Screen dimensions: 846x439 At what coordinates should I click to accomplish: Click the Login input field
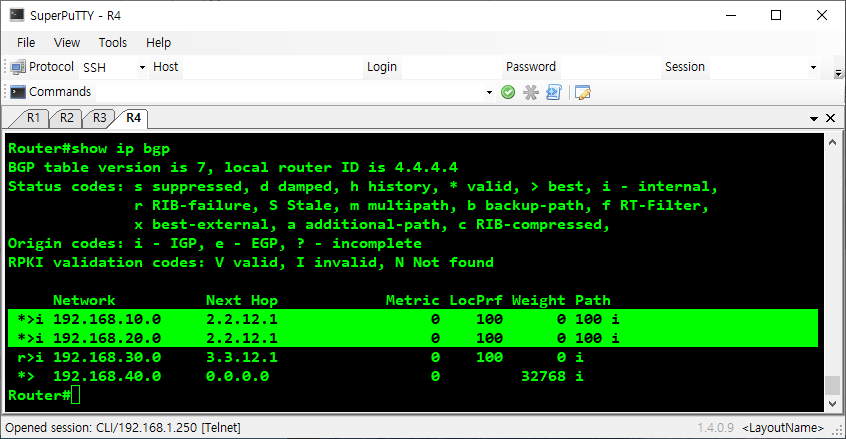(x=451, y=67)
